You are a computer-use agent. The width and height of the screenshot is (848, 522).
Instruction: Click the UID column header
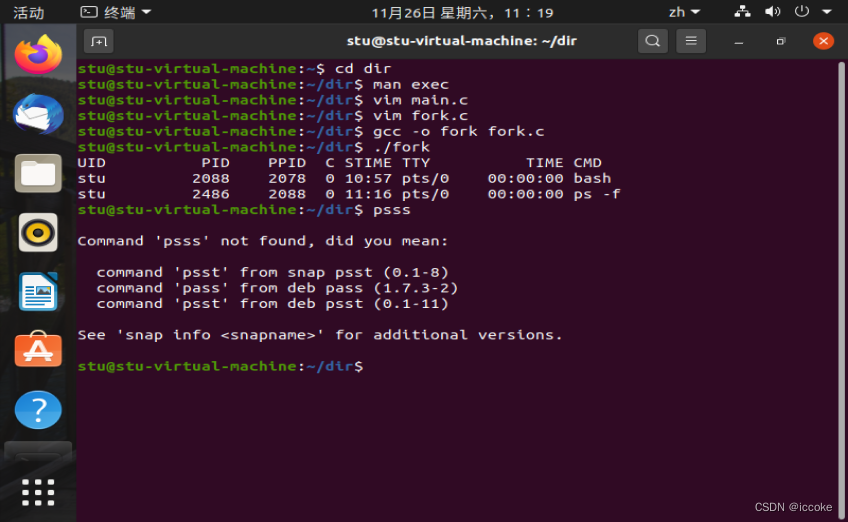[91, 163]
